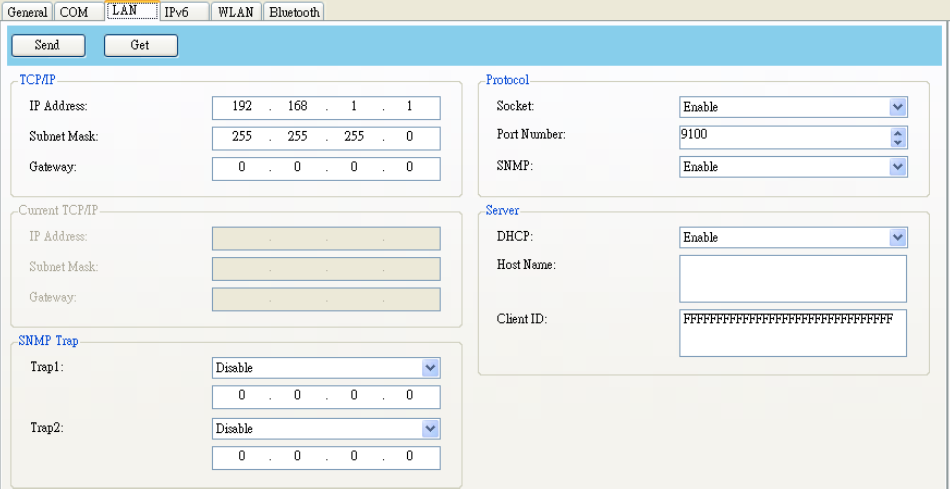Click third octet of TCP/IP IP Address
Image resolution: width=950 pixels, height=489 pixels.
point(354,107)
